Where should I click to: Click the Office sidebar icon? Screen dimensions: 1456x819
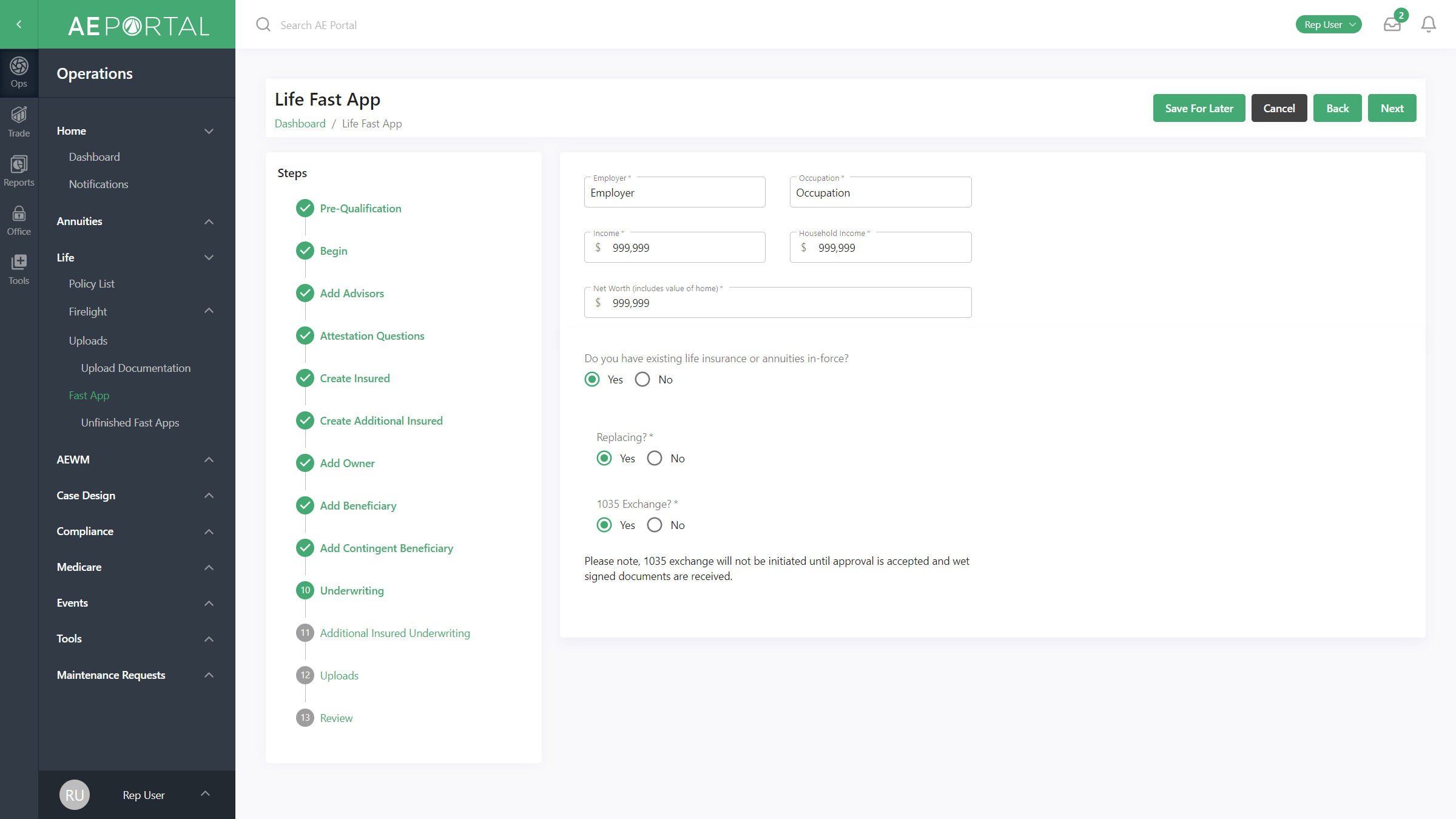click(19, 219)
